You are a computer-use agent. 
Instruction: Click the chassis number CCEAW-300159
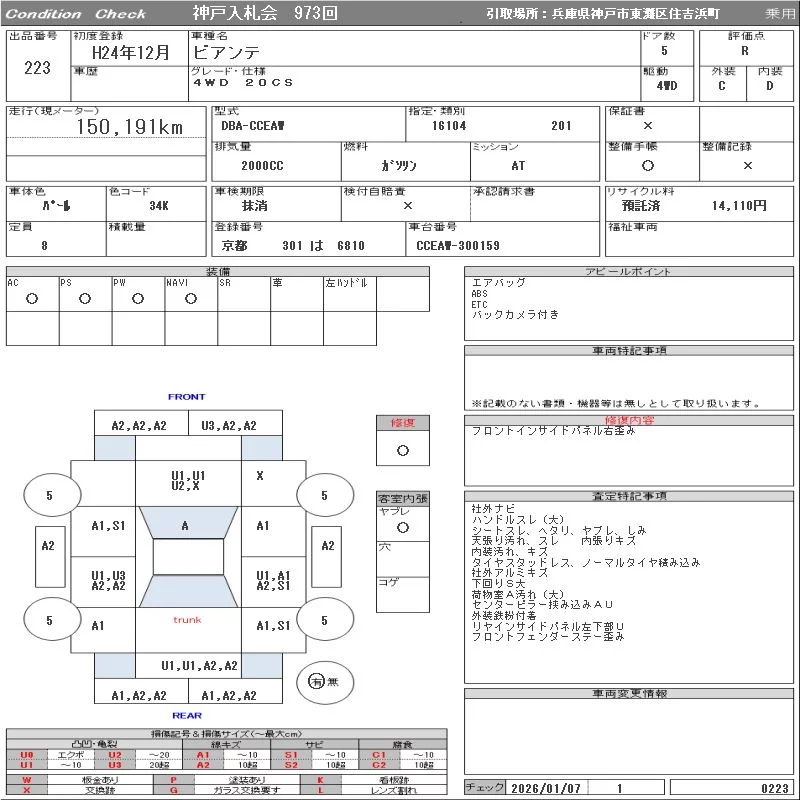[458, 245]
